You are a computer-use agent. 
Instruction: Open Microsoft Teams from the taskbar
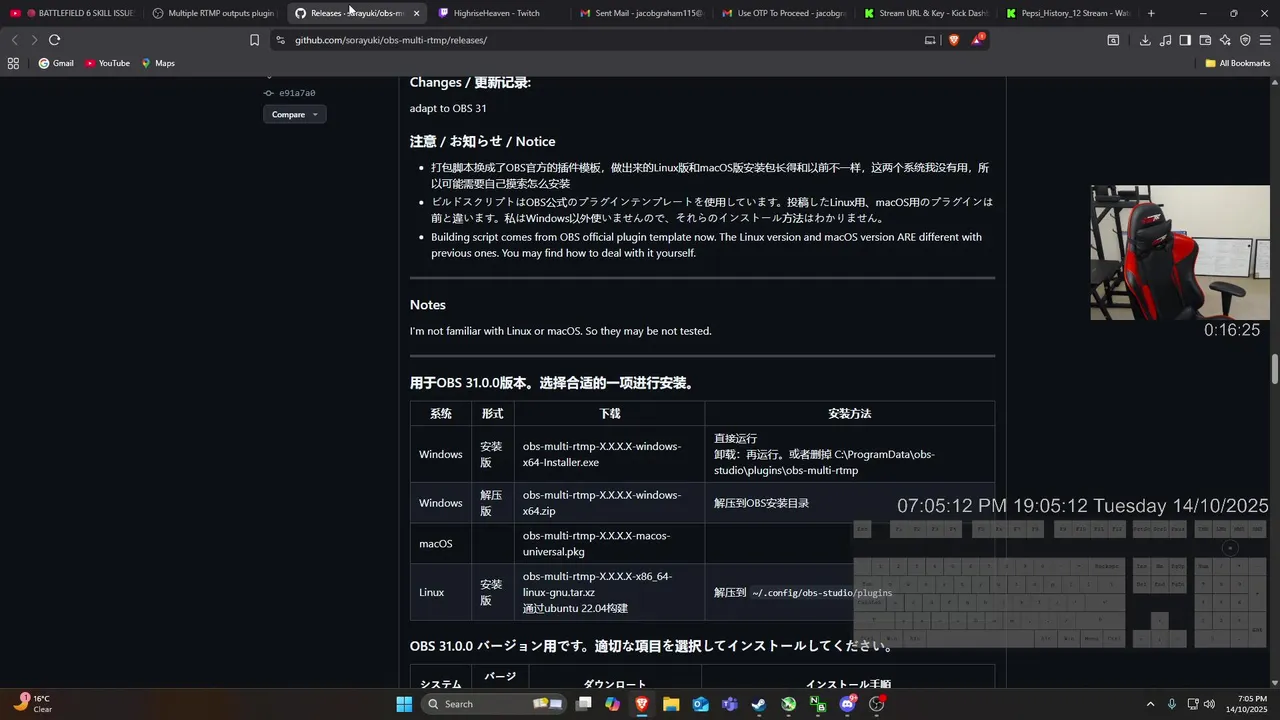coord(730,704)
